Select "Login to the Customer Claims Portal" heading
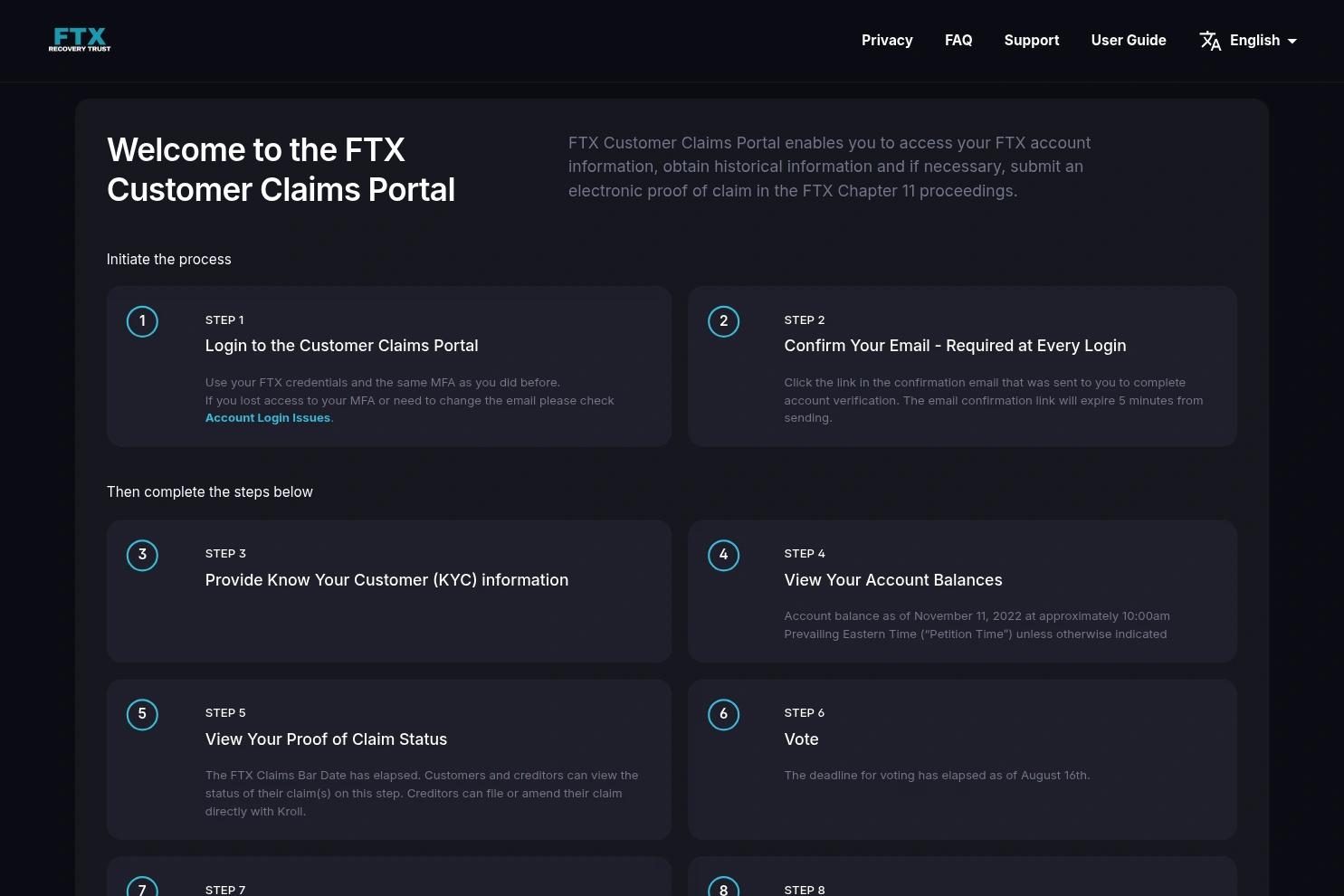This screenshot has height=896, width=1344. pyautogui.click(x=341, y=346)
